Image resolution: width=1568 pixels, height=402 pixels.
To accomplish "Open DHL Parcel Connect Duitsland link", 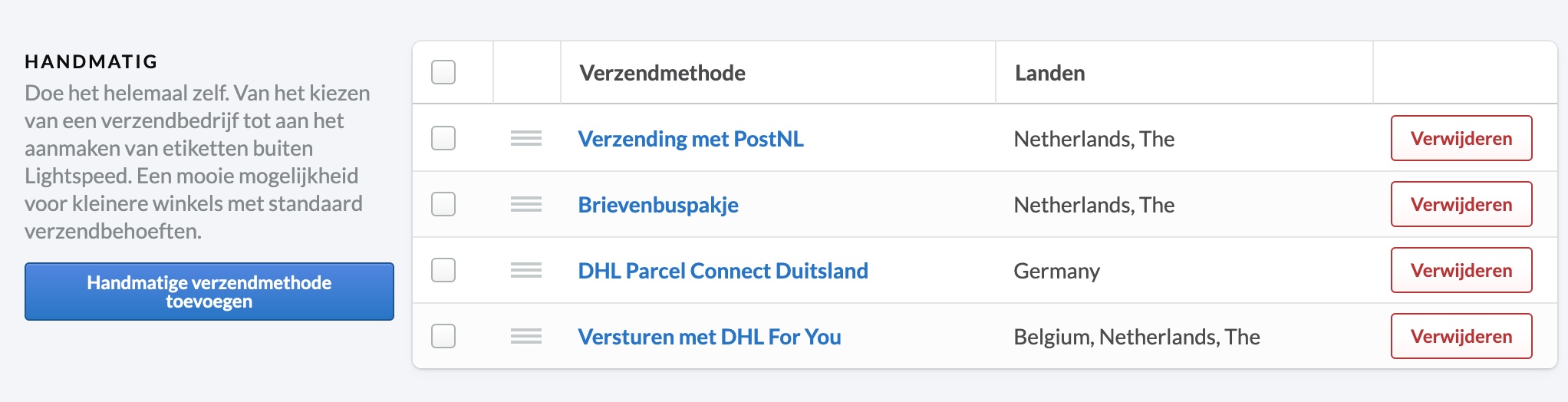I will click(723, 271).
